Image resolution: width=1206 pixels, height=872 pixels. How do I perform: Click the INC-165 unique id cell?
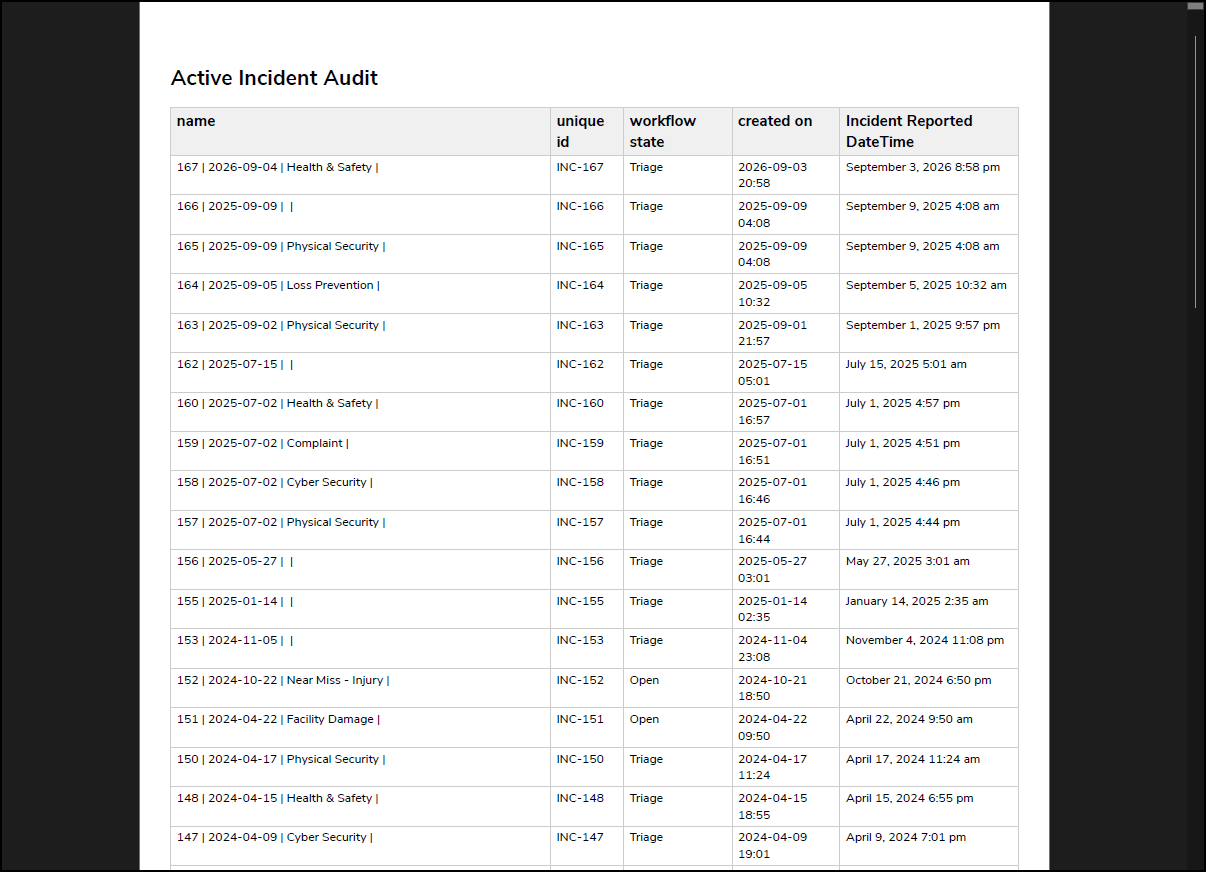click(x=587, y=254)
